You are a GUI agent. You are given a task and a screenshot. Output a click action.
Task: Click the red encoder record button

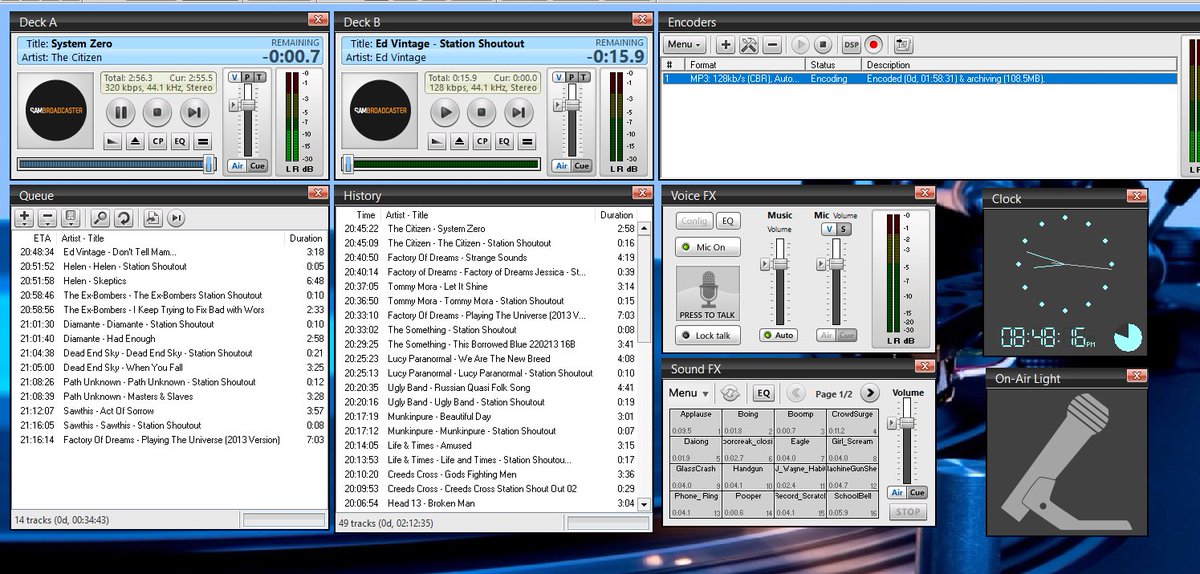(874, 45)
